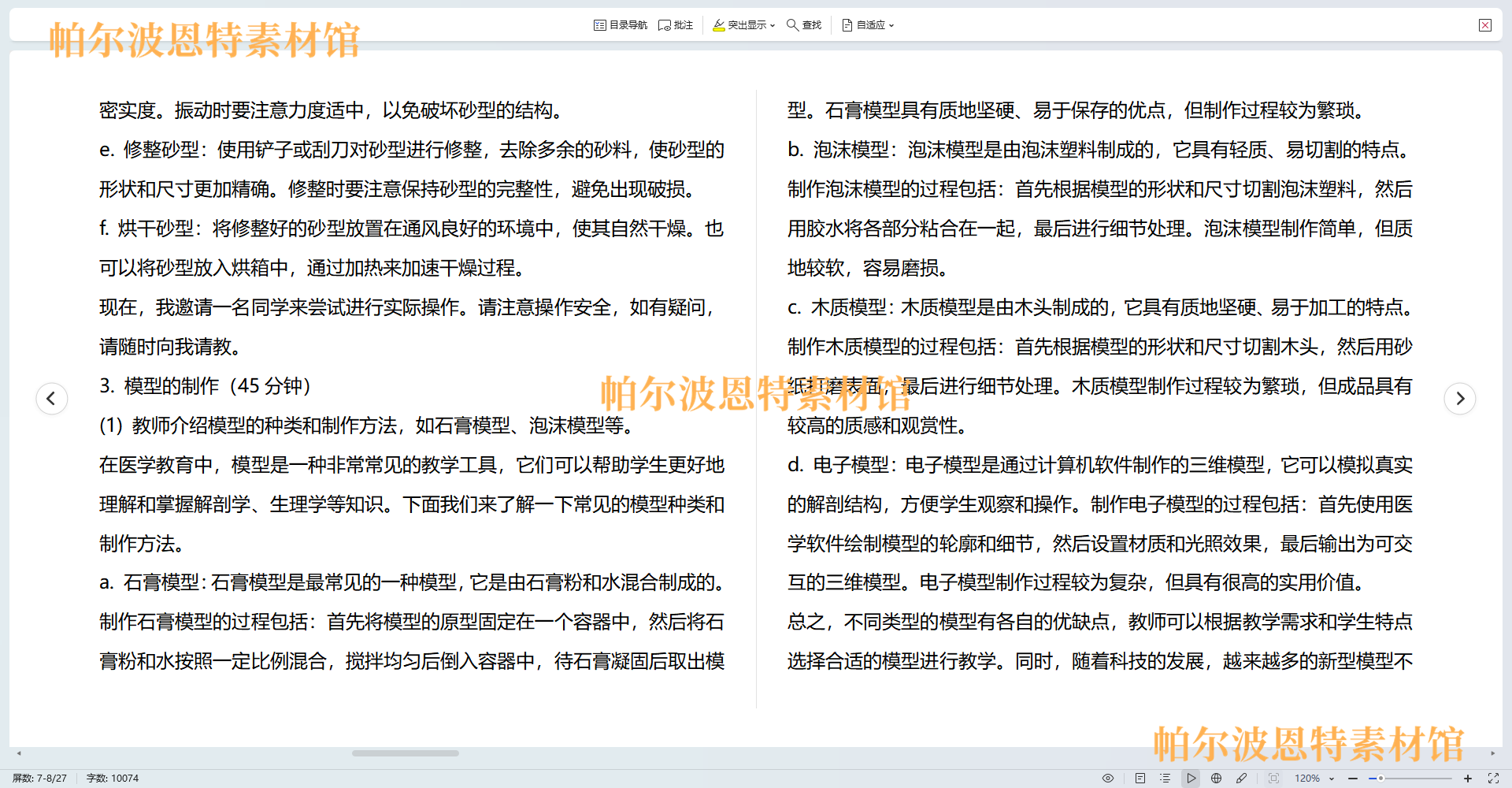Open the 120% zoom level dropdown
Screen dimensions: 1512x788
coord(1314,778)
